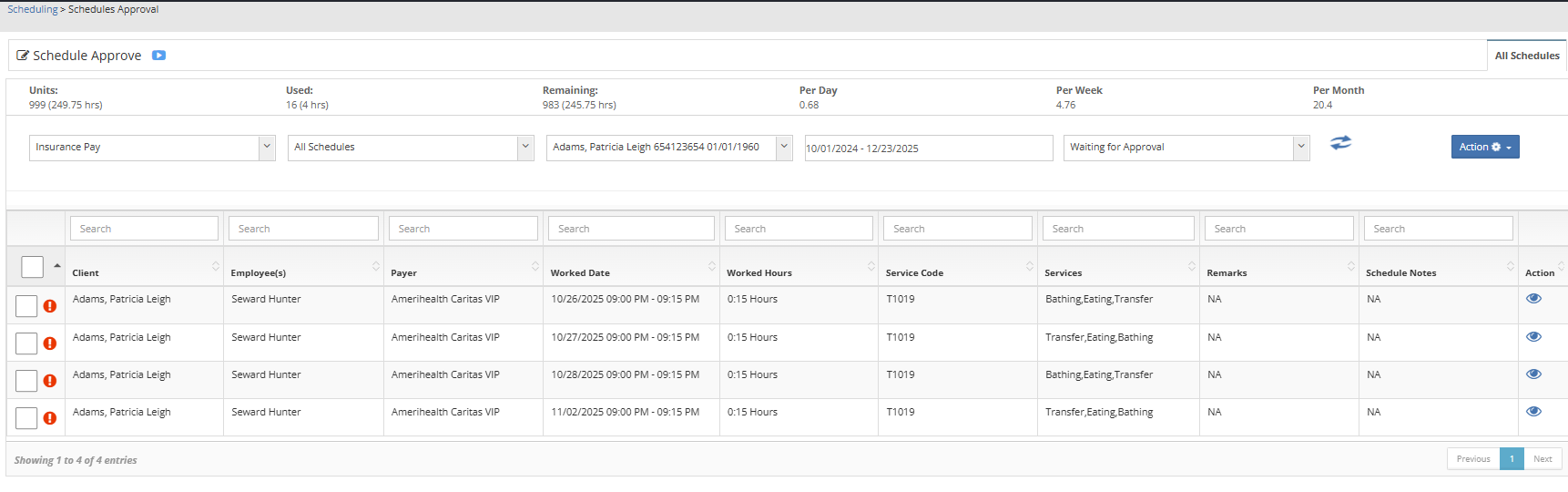The width and height of the screenshot is (1568, 492).
Task: Click the date range input field
Action: pyautogui.click(x=928, y=149)
